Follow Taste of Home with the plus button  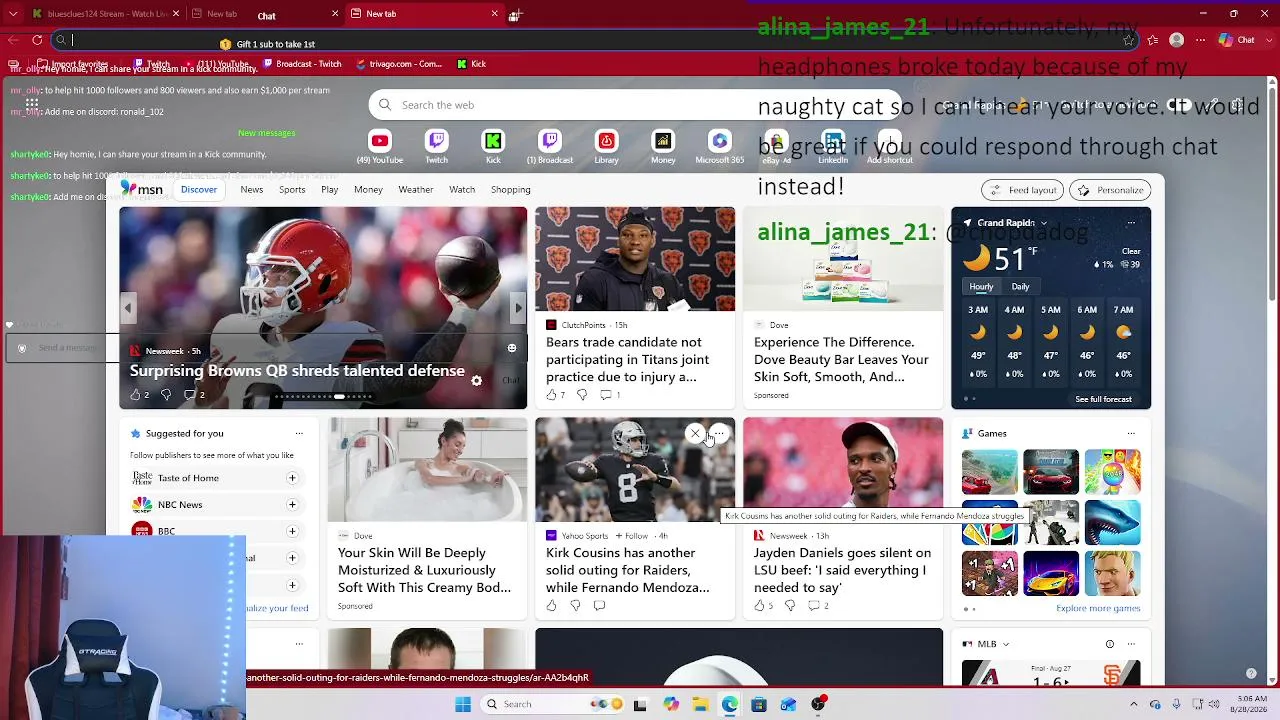[x=292, y=478]
